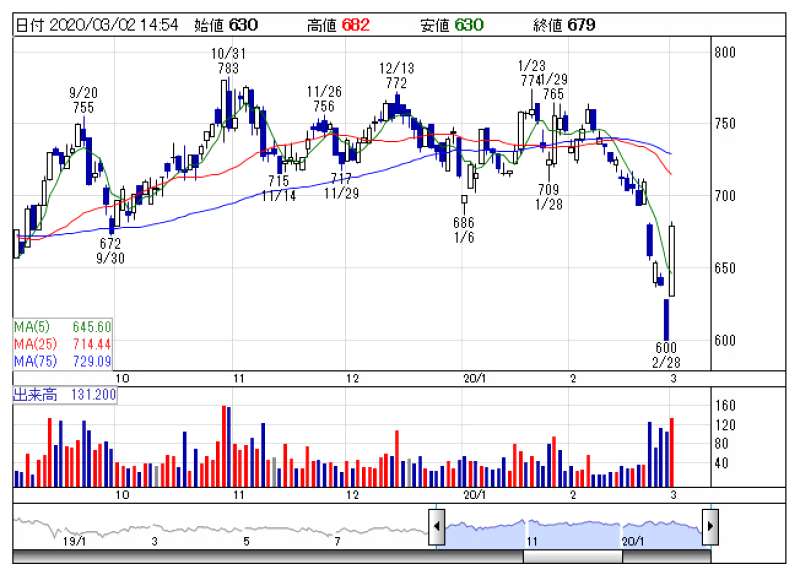This screenshot has width=800, height=575.
Task: Click the 出来高 131,200 volume label
Action: click(65, 394)
